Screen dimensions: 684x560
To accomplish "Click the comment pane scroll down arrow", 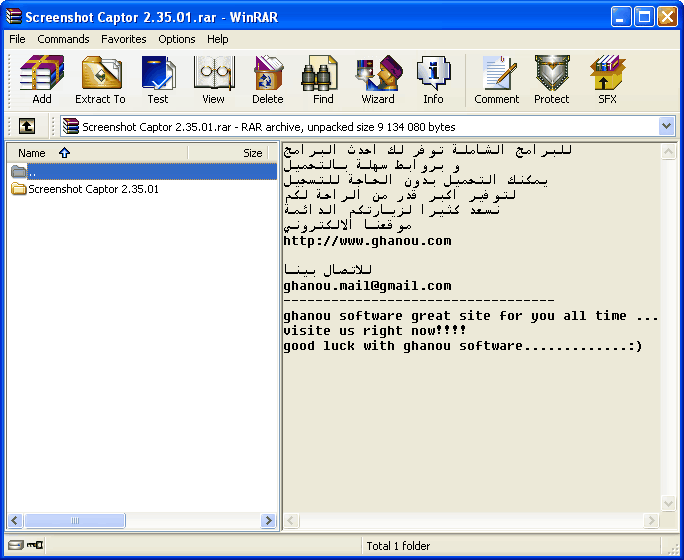I will click(668, 503).
